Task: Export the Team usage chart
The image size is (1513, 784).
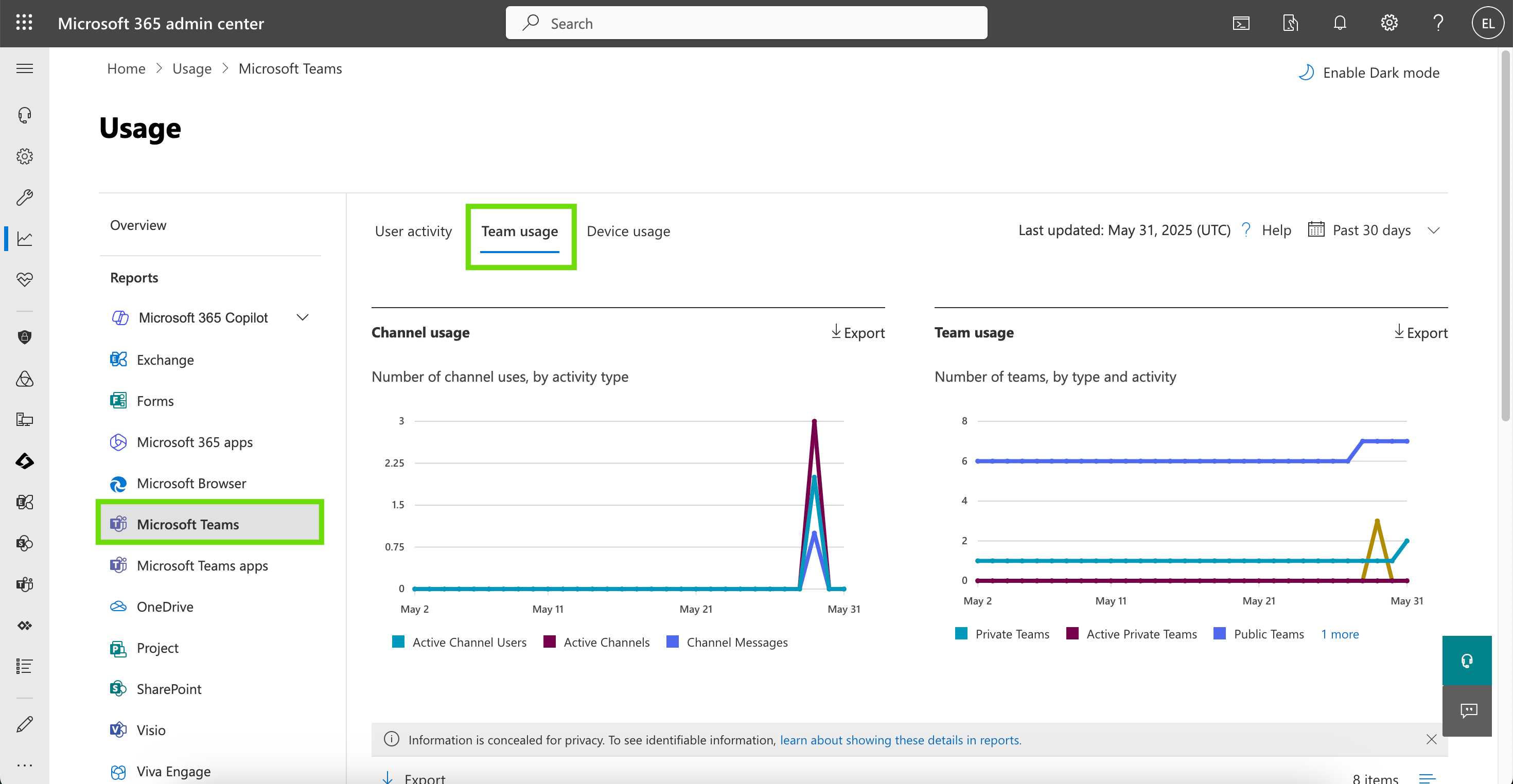Action: [1421, 332]
